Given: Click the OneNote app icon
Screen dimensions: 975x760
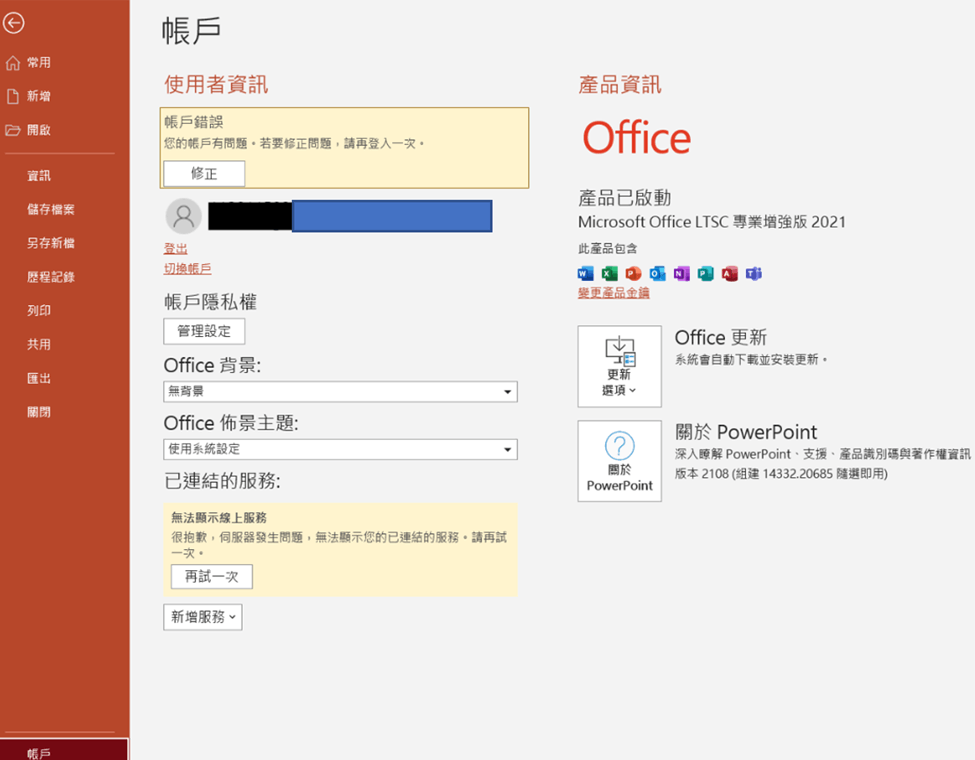Looking at the screenshot, I should click(x=682, y=273).
